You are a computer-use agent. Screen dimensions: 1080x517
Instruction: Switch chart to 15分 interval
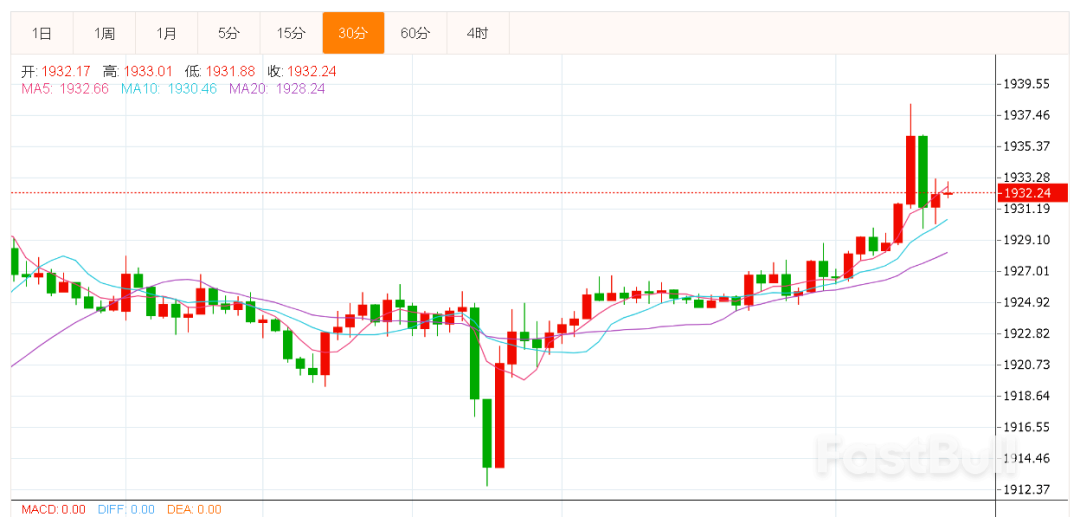coord(291,33)
